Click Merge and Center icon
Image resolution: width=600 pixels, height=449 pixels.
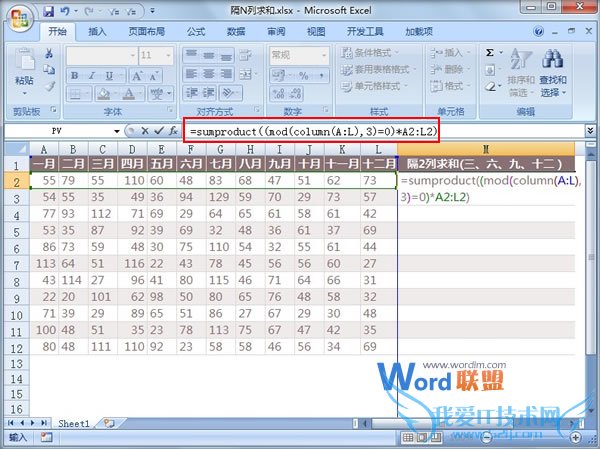[245, 74]
